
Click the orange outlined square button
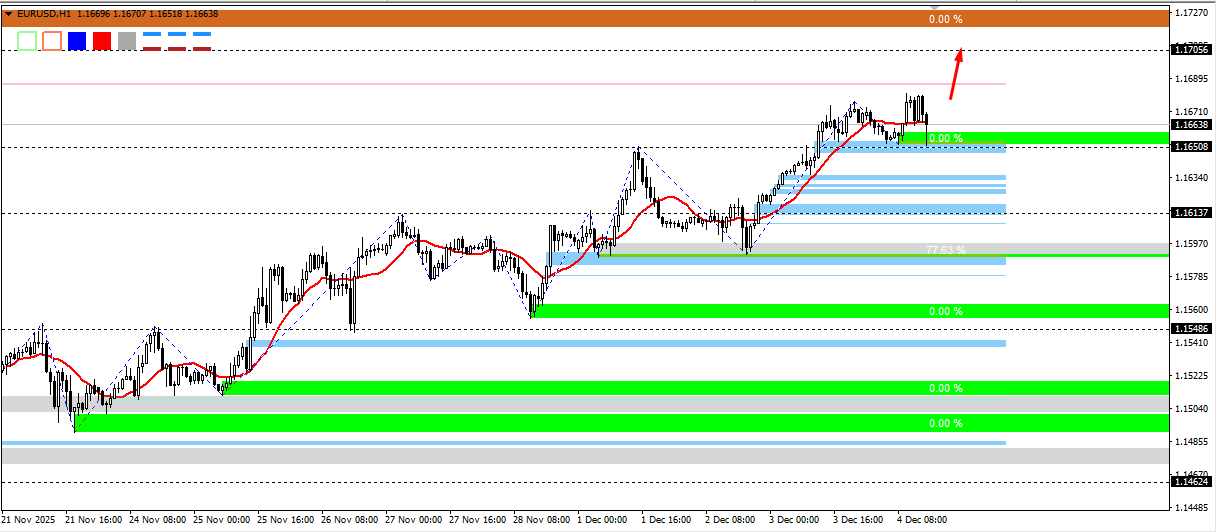point(52,41)
